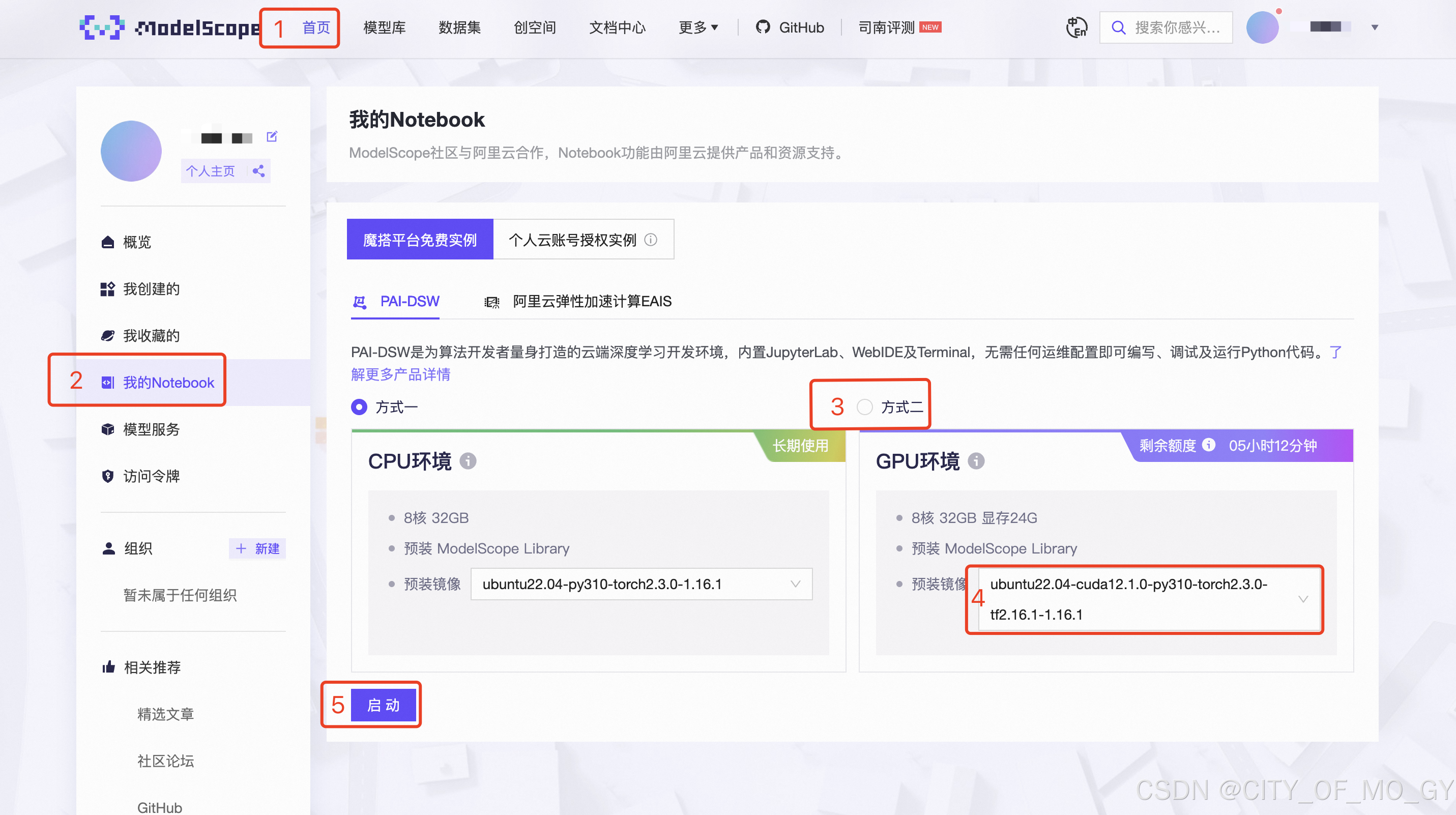Click the GPU environment info icon

pos(976,461)
